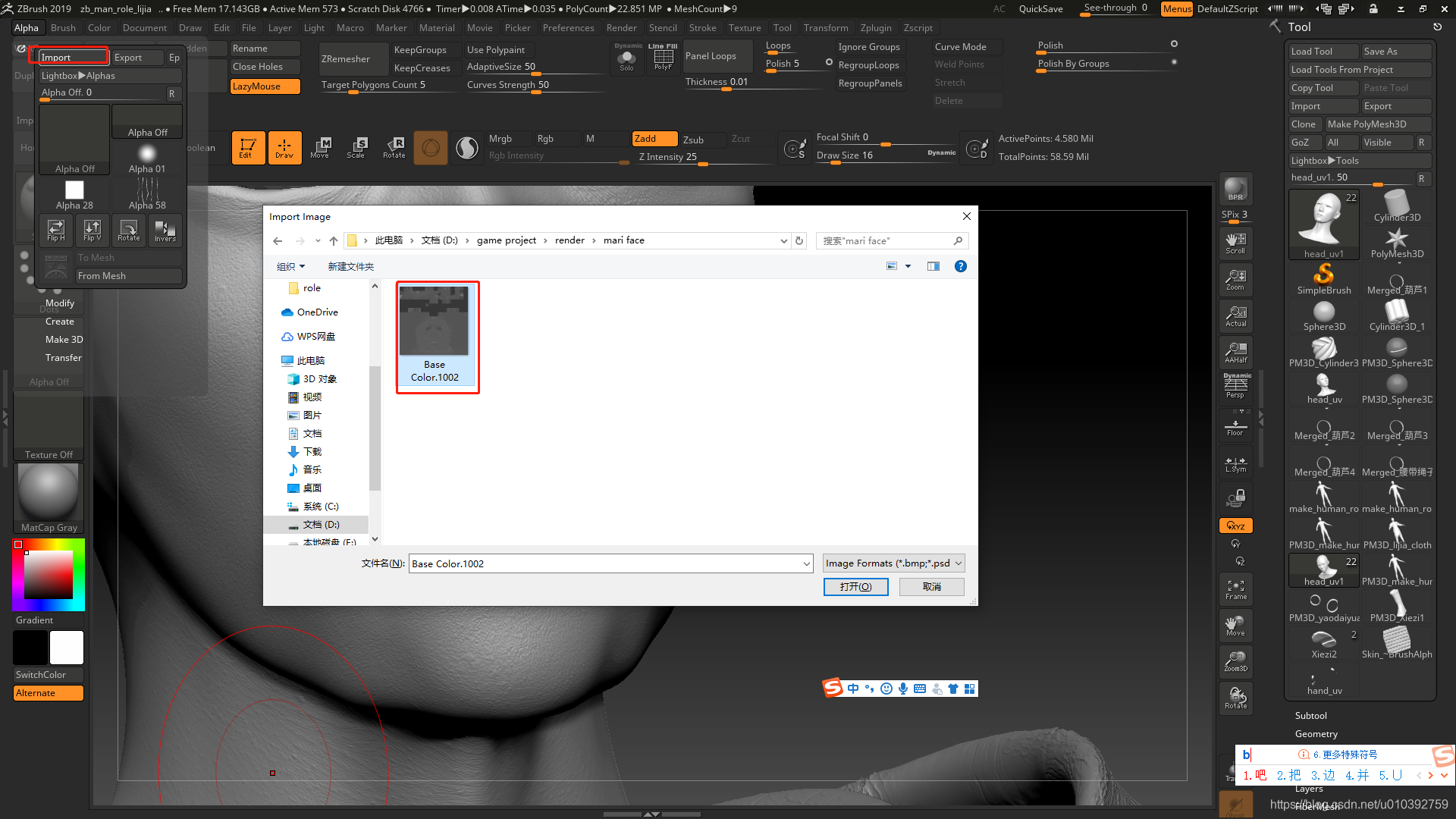
Task: Select the PolyMesh3D star tool
Action: click(1397, 243)
